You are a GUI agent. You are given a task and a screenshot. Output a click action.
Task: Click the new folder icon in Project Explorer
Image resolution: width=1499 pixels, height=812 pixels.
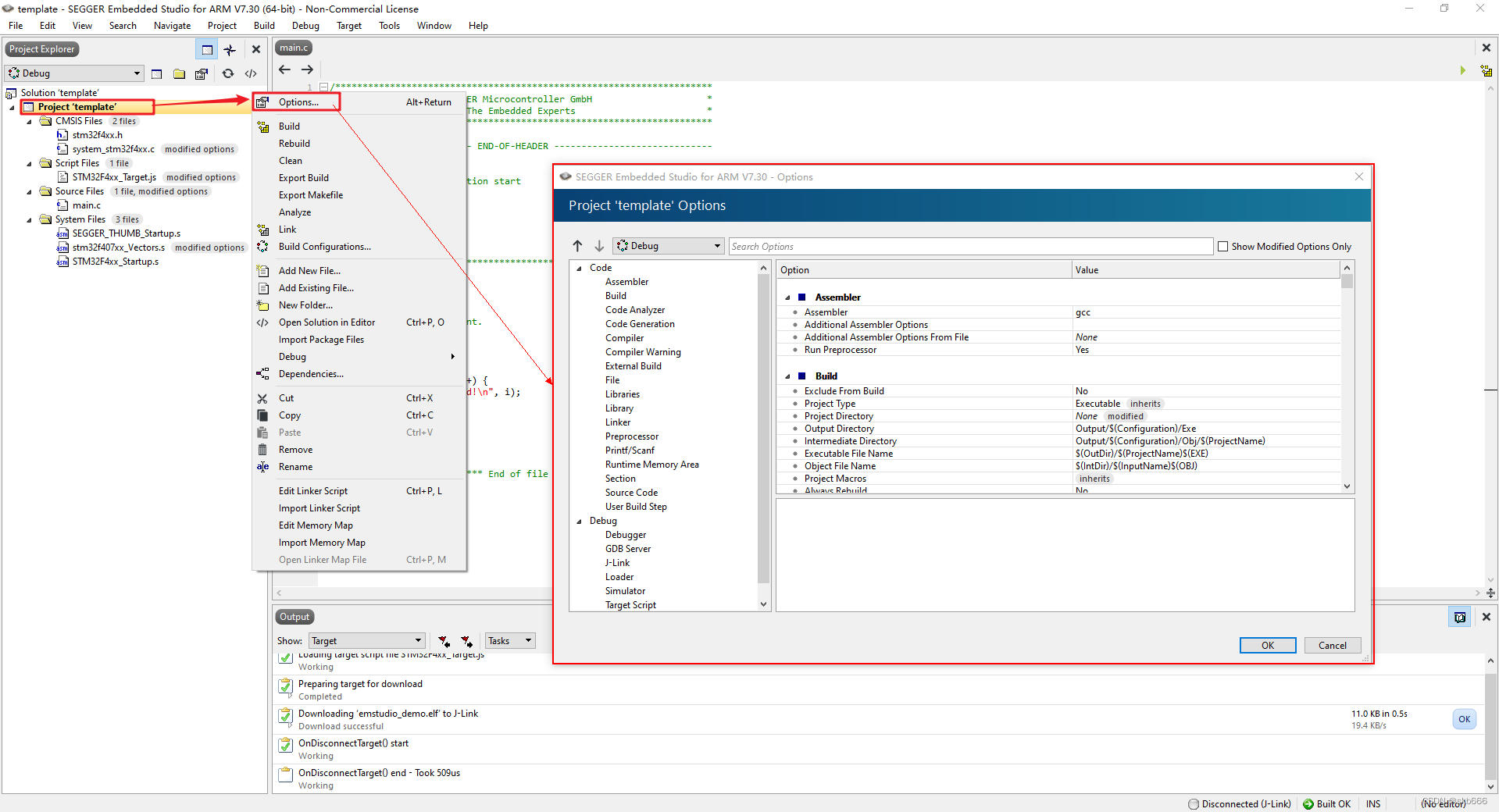pos(179,74)
